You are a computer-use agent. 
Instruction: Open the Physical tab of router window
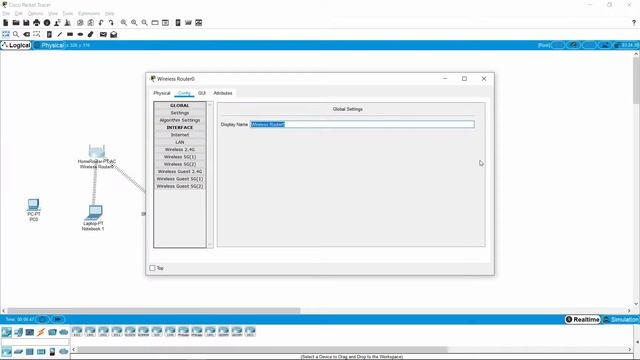[162, 93]
